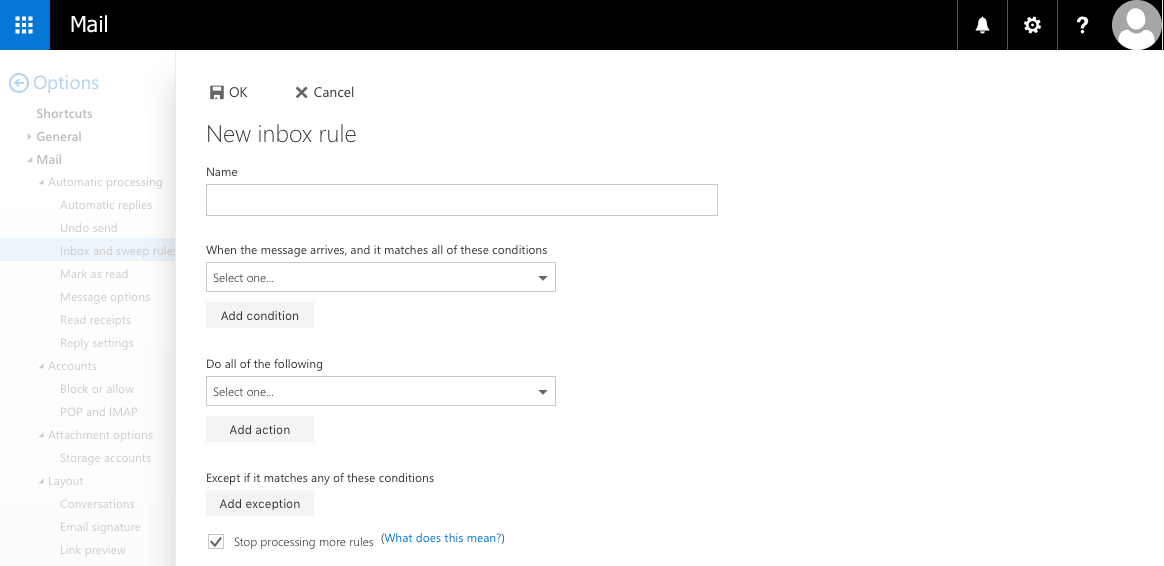The width and height of the screenshot is (1164, 566).
Task: Open the settings gear menu
Action: point(1032,25)
